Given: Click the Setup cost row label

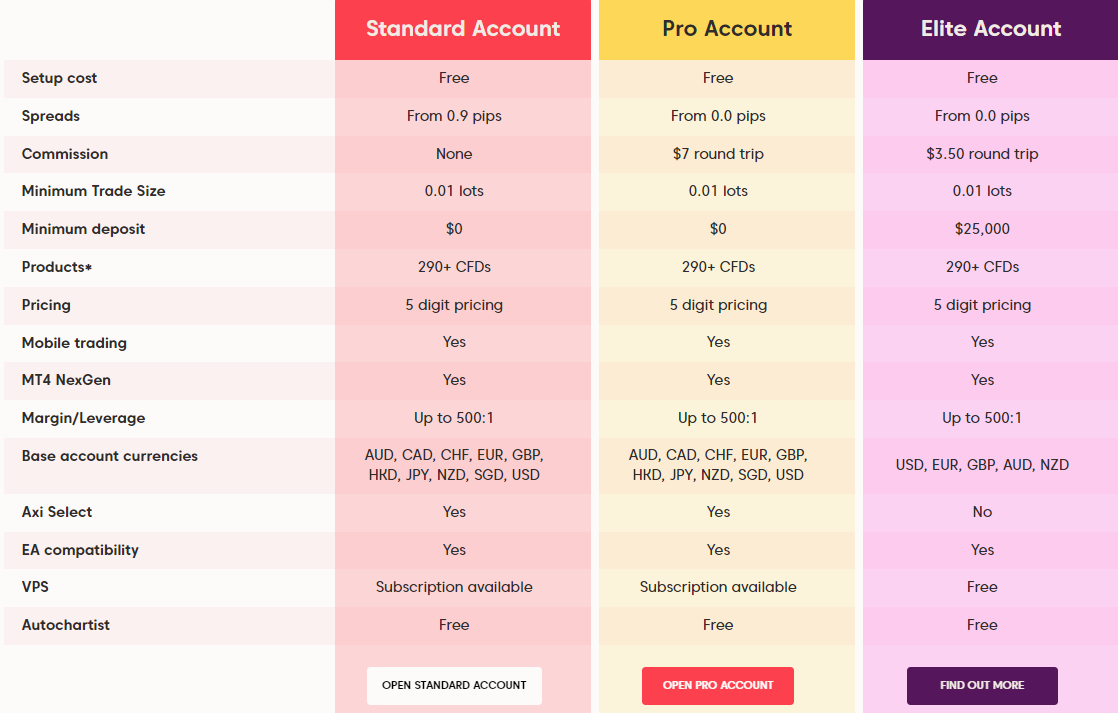Looking at the screenshot, I should [60, 78].
